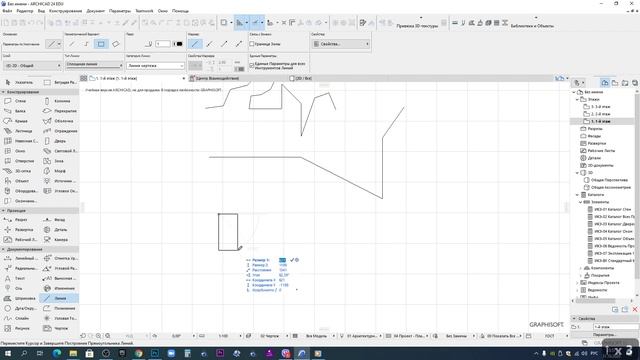Screen dimensions: 640x360
Task: Open Документ menu
Action: [x=96, y=11]
